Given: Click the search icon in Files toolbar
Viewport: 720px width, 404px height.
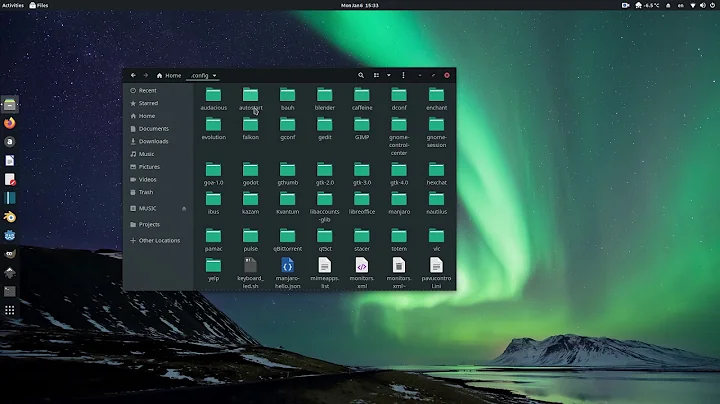Looking at the screenshot, I should click(361, 75).
